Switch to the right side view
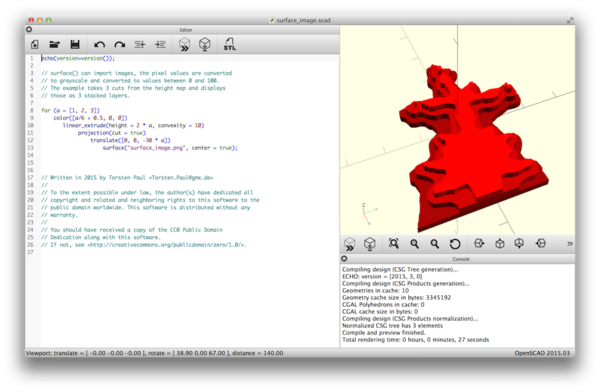This screenshot has width=600, height=392. [479, 243]
